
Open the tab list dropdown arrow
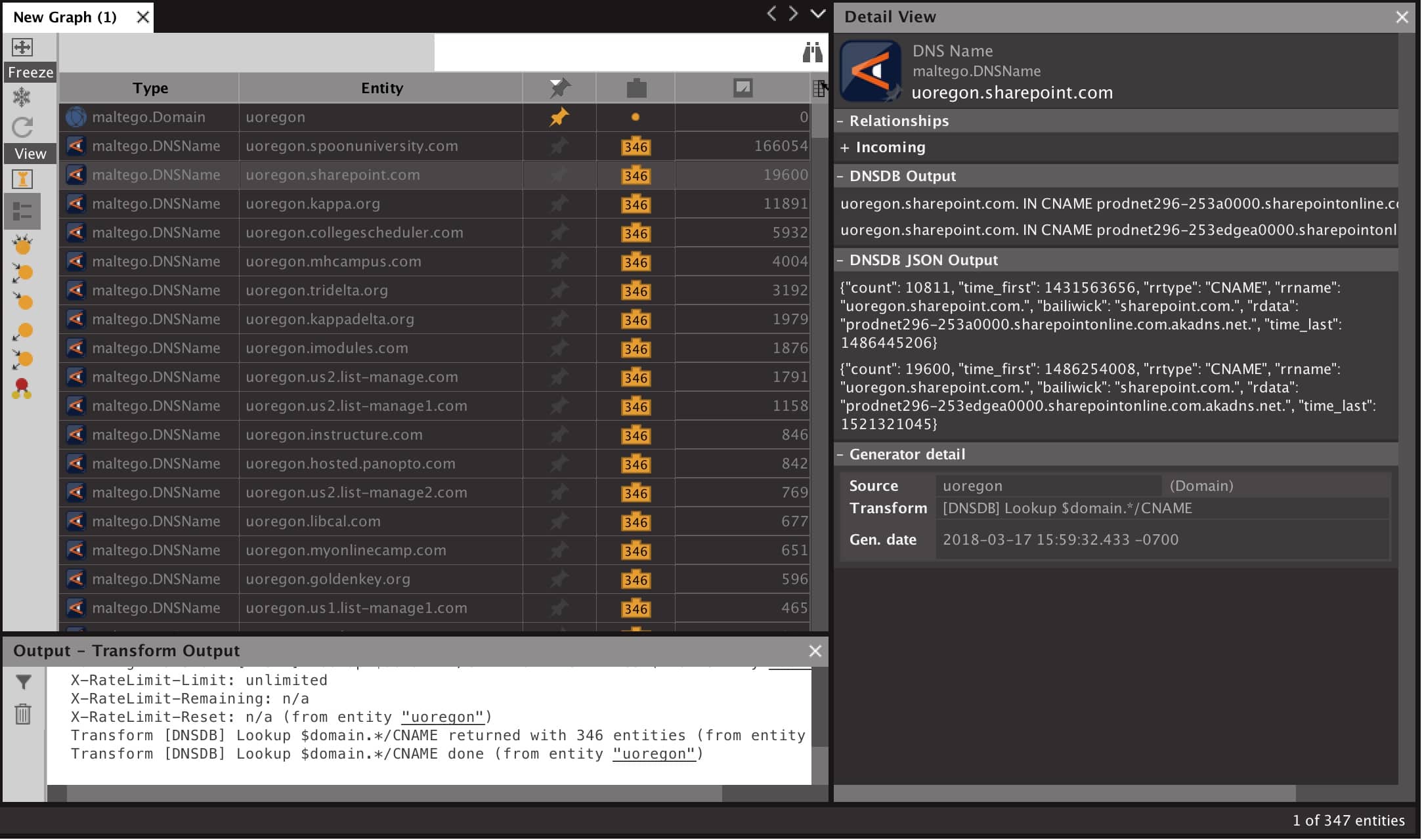click(817, 14)
